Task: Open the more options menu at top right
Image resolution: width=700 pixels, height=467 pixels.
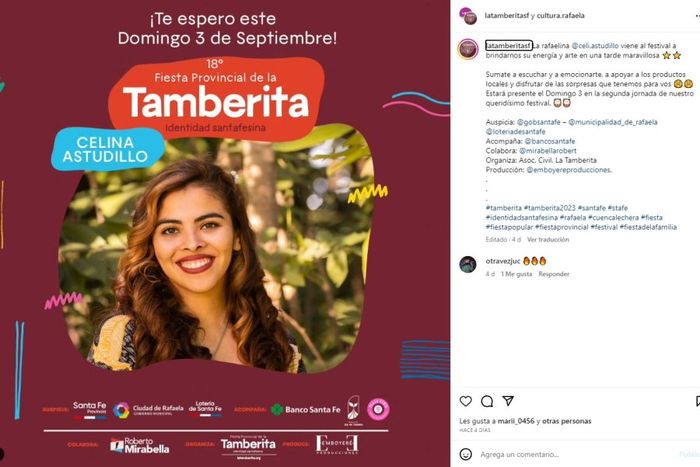Action: (x=697, y=16)
